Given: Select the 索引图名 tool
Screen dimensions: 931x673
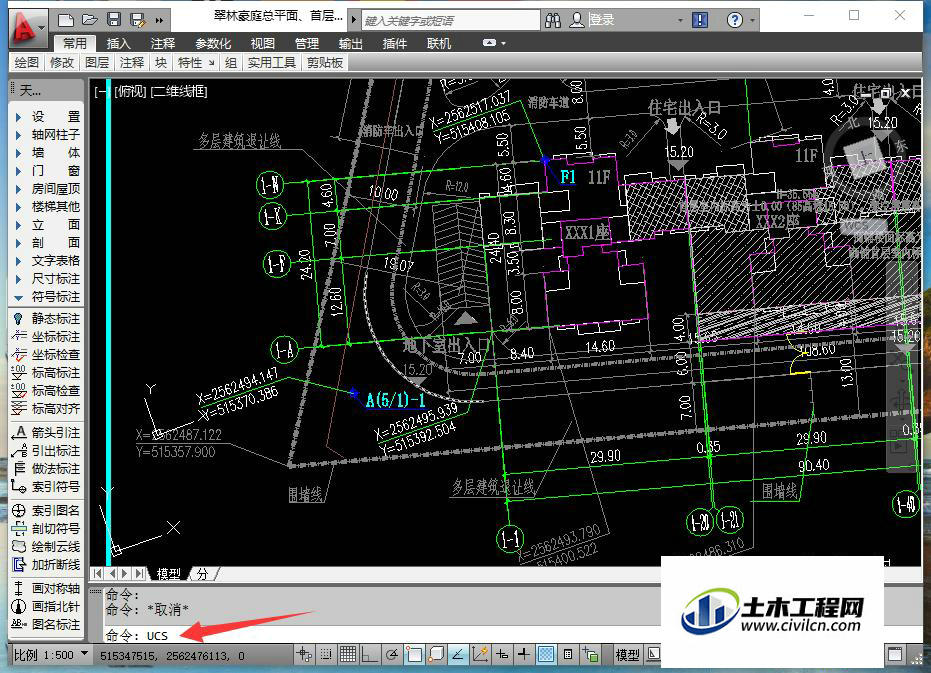Looking at the screenshot, I should (x=47, y=511).
